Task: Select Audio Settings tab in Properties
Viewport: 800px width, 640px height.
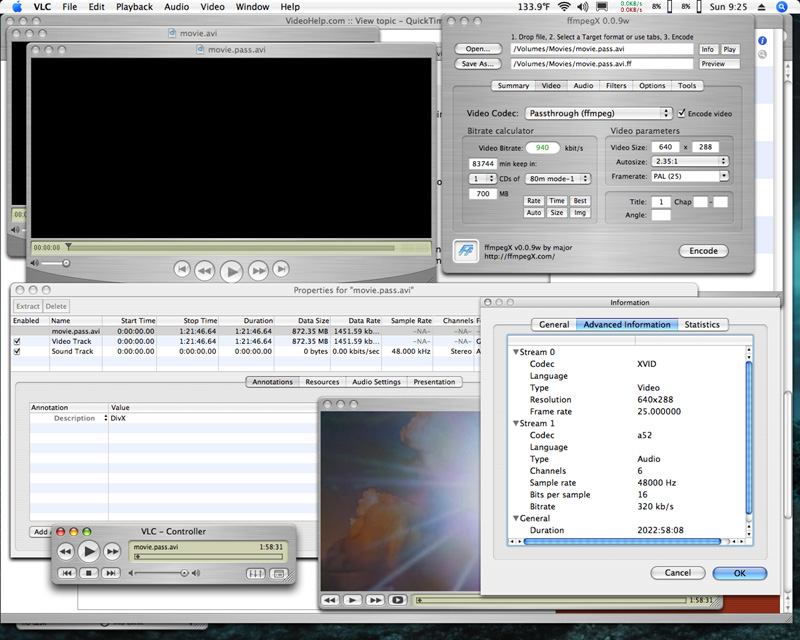Action: [x=377, y=382]
